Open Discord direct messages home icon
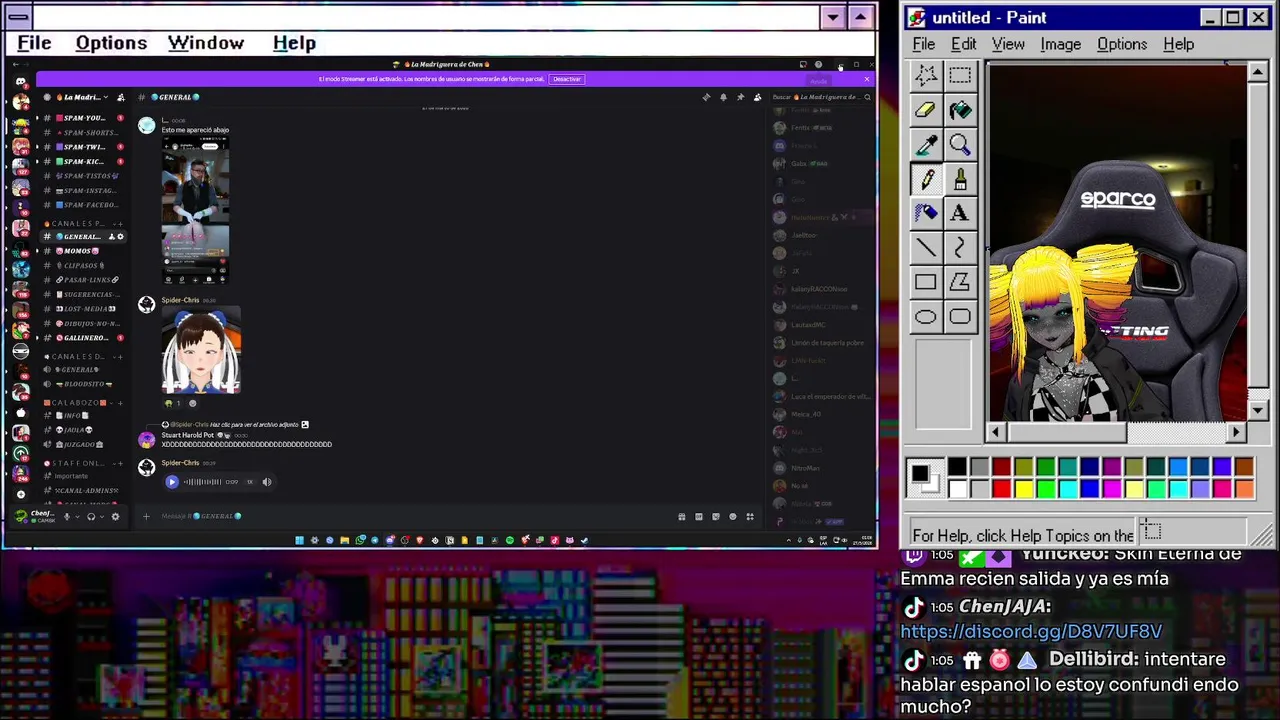The width and height of the screenshot is (1280, 720). pyautogui.click(x=21, y=82)
